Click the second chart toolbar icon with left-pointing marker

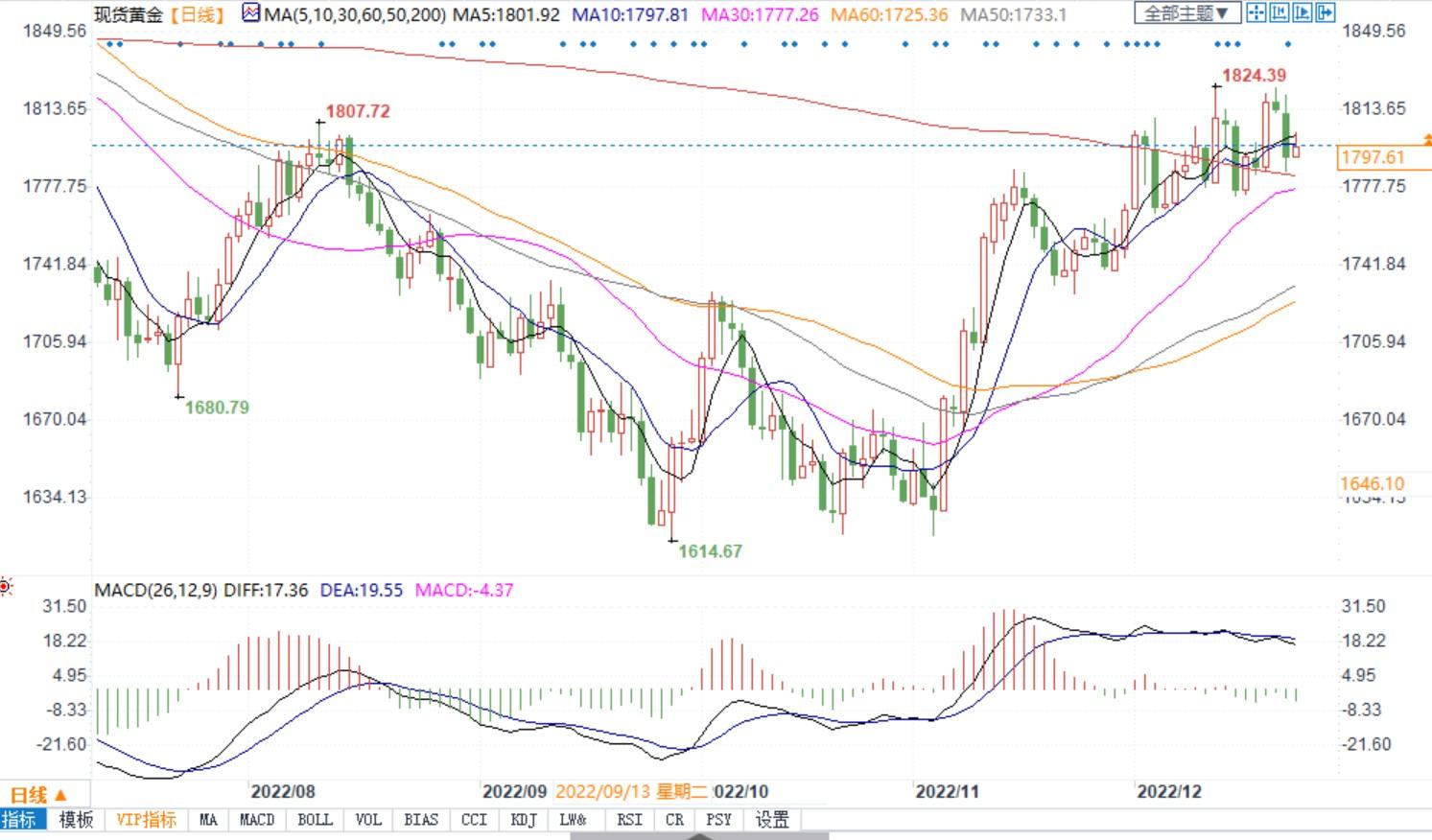coord(1279,12)
